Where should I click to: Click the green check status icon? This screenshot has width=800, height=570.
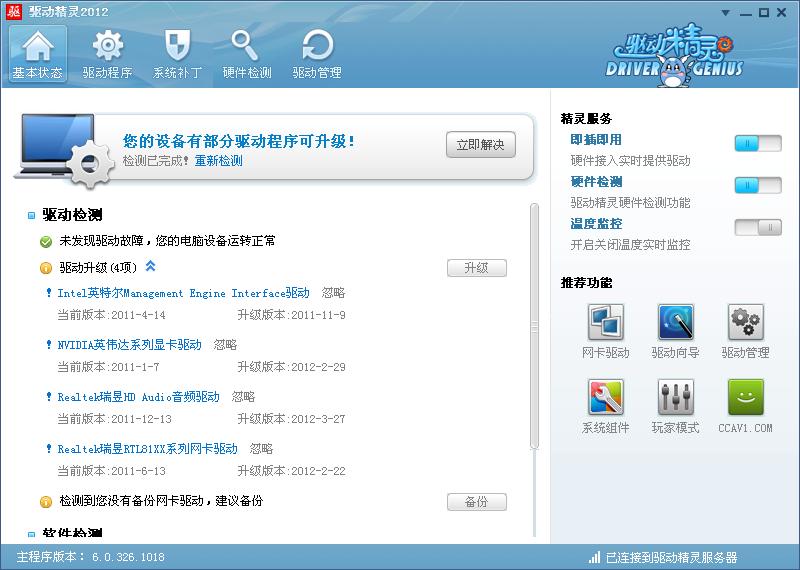(x=46, y=241)
